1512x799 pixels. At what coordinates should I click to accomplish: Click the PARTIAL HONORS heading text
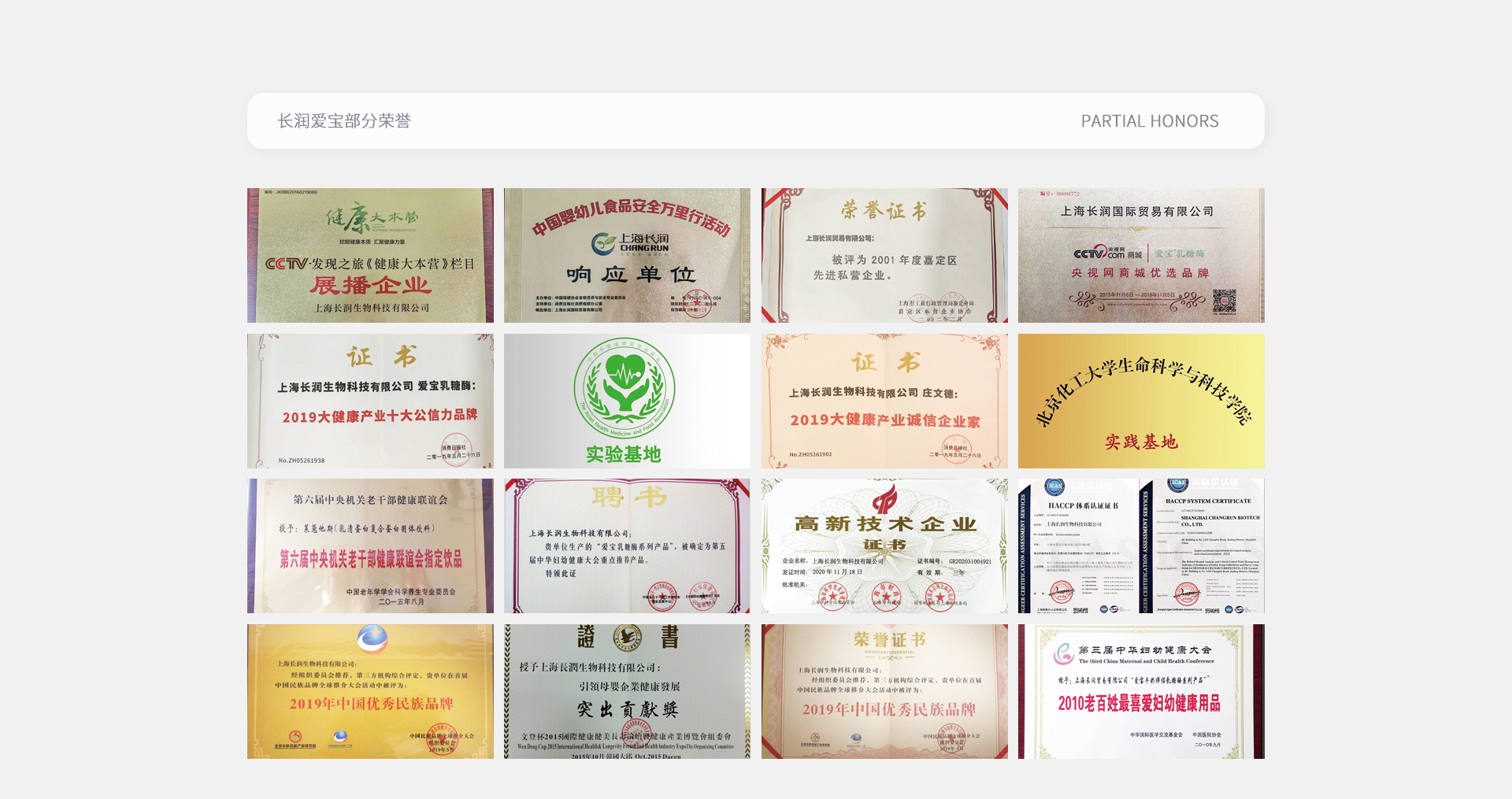click(1150, 121)
